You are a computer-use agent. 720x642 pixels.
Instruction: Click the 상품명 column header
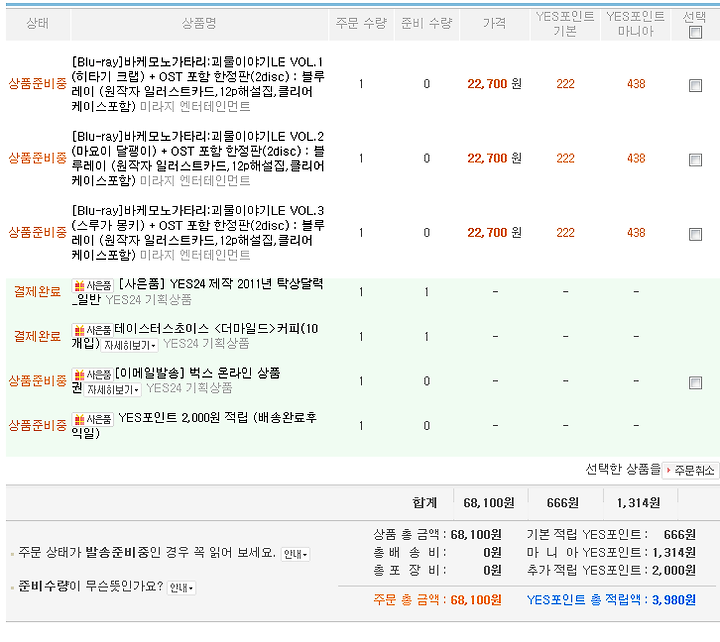(199, 23)
